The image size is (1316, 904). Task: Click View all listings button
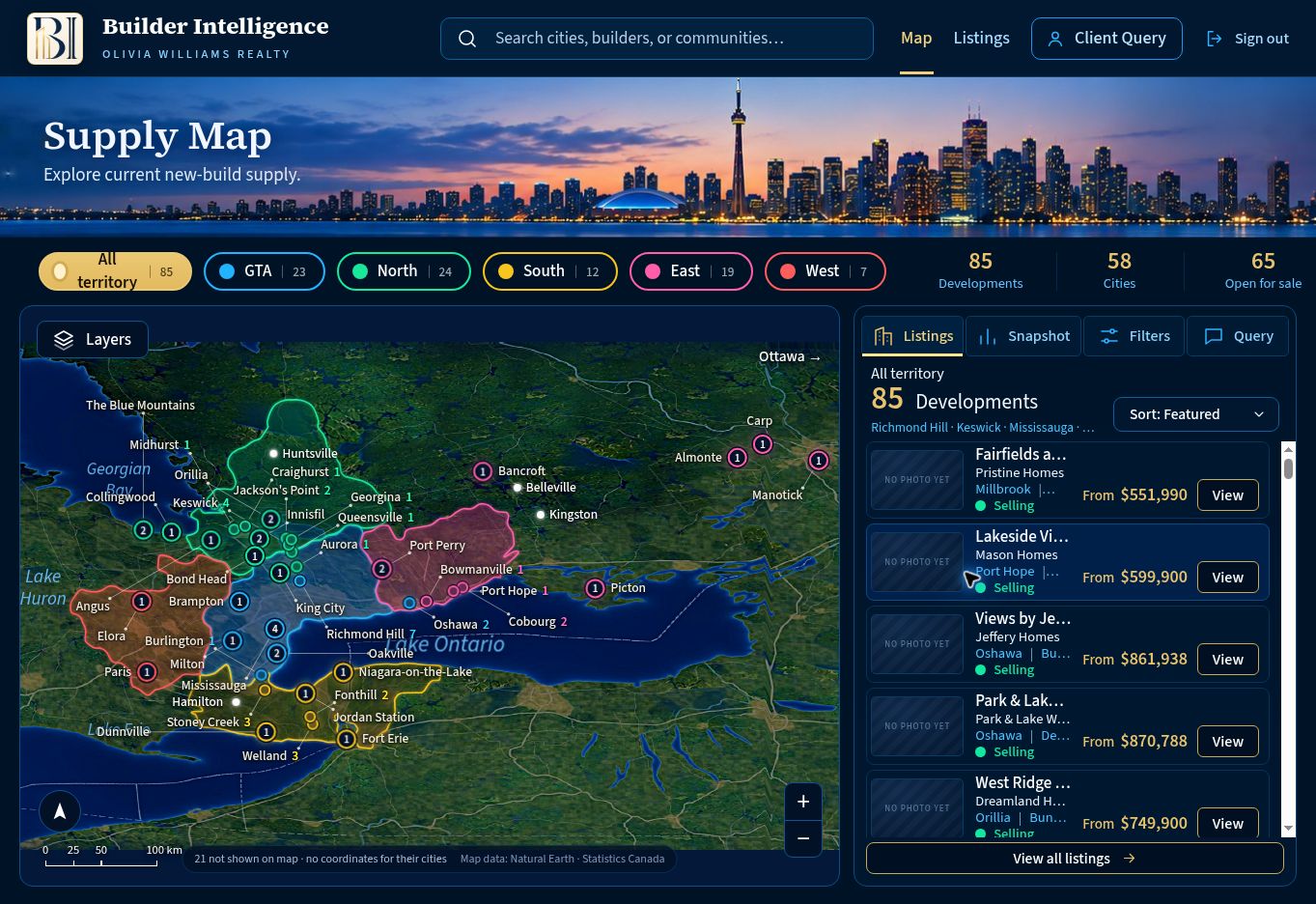point(1075,859)
